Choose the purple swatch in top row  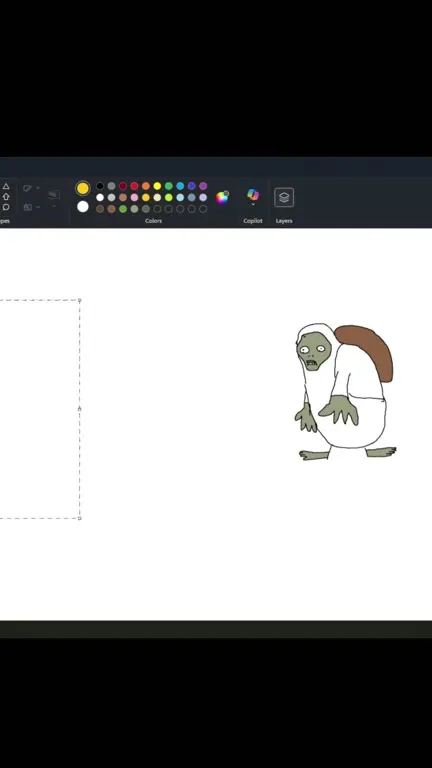[203, 186]
